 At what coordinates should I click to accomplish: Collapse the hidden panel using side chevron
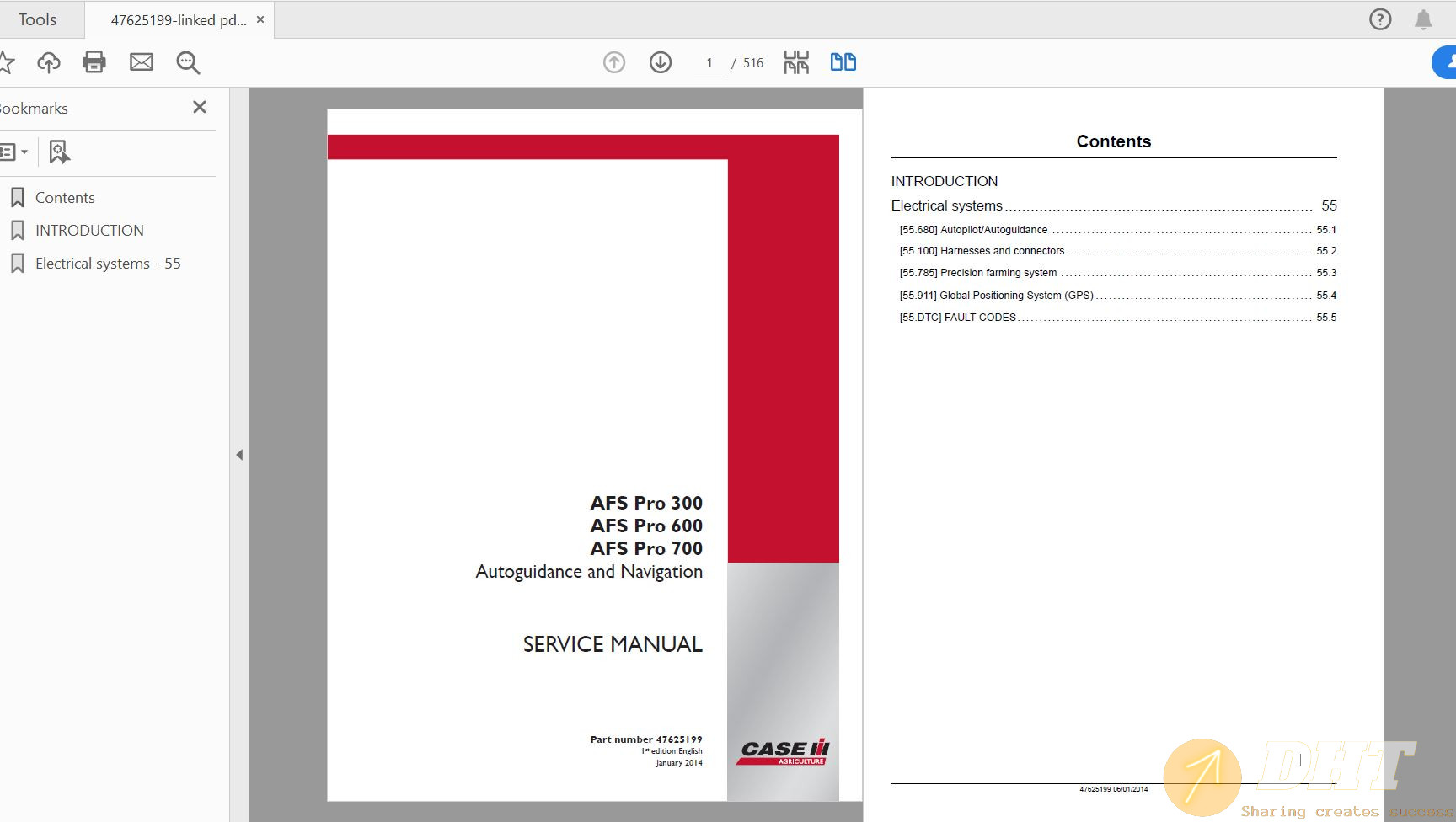click(x=239, y=453)
